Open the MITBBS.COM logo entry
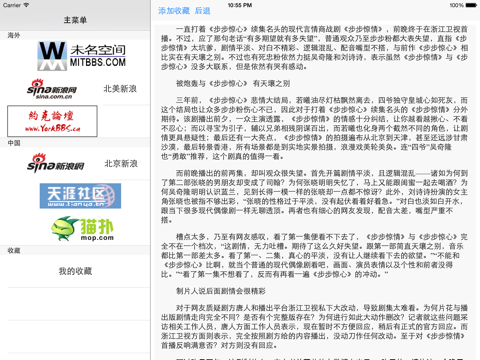This screenshot has width=480, height=360. (x=82, y=56)
